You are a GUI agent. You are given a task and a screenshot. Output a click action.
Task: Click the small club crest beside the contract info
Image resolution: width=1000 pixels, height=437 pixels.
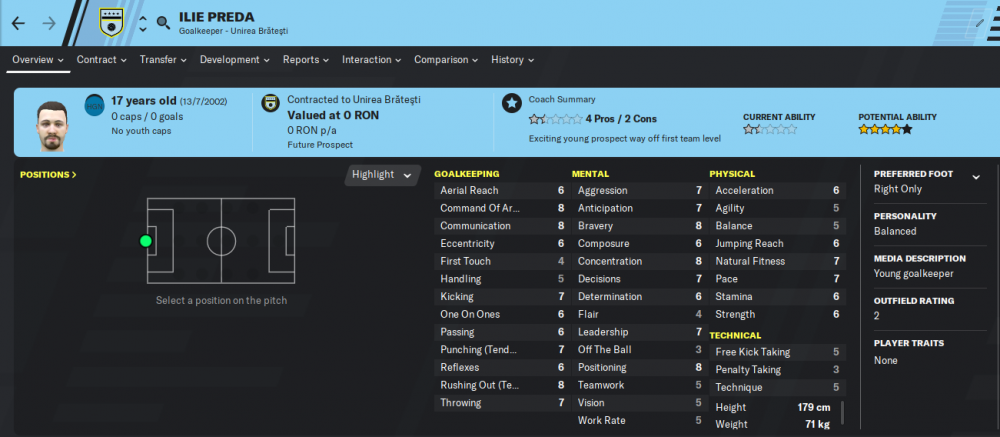tap(271, 103)
